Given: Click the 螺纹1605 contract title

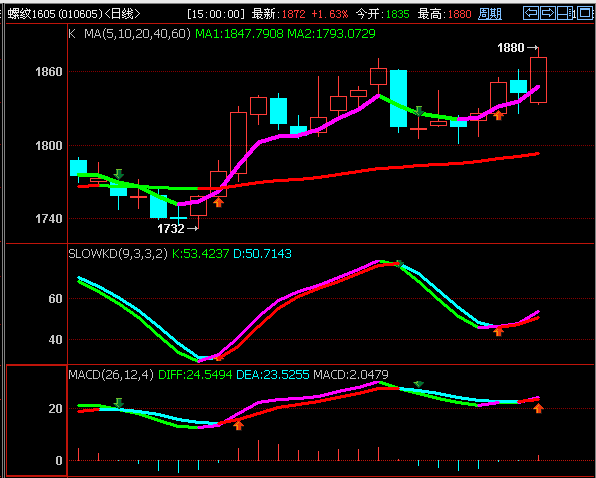Looking at the screenshot, I should click(32, 14).
